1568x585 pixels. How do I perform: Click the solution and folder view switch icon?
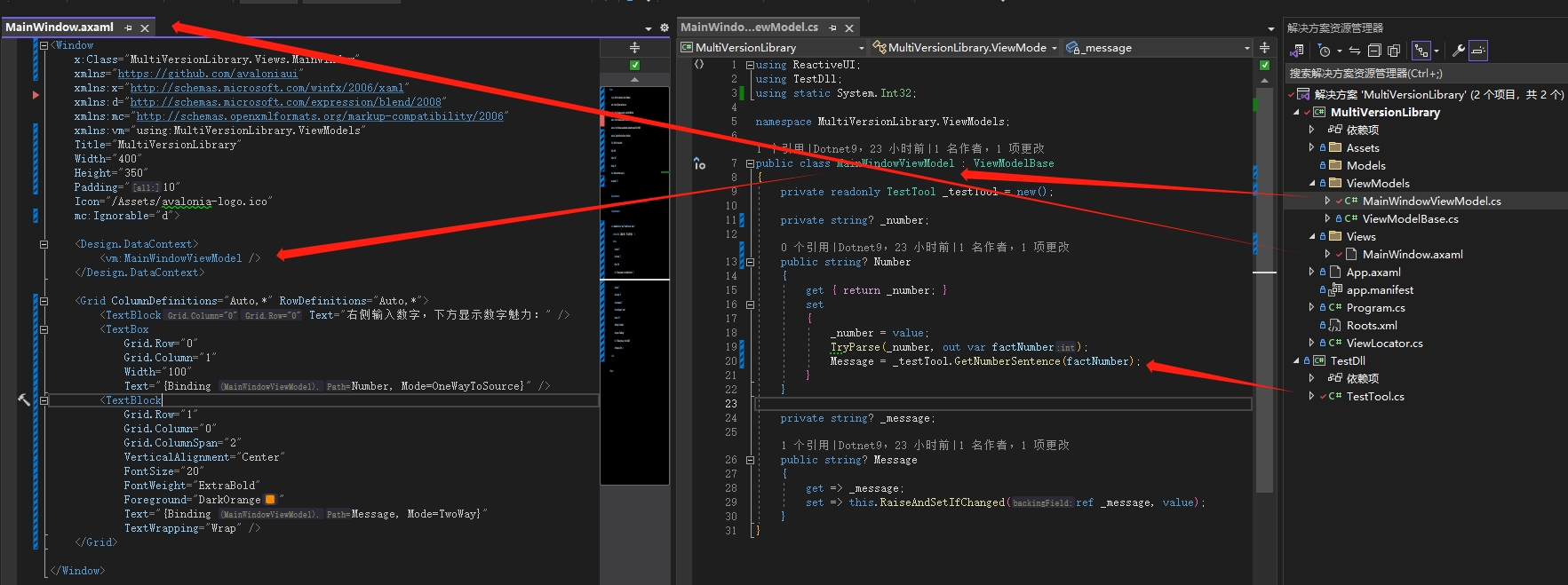1298,51
